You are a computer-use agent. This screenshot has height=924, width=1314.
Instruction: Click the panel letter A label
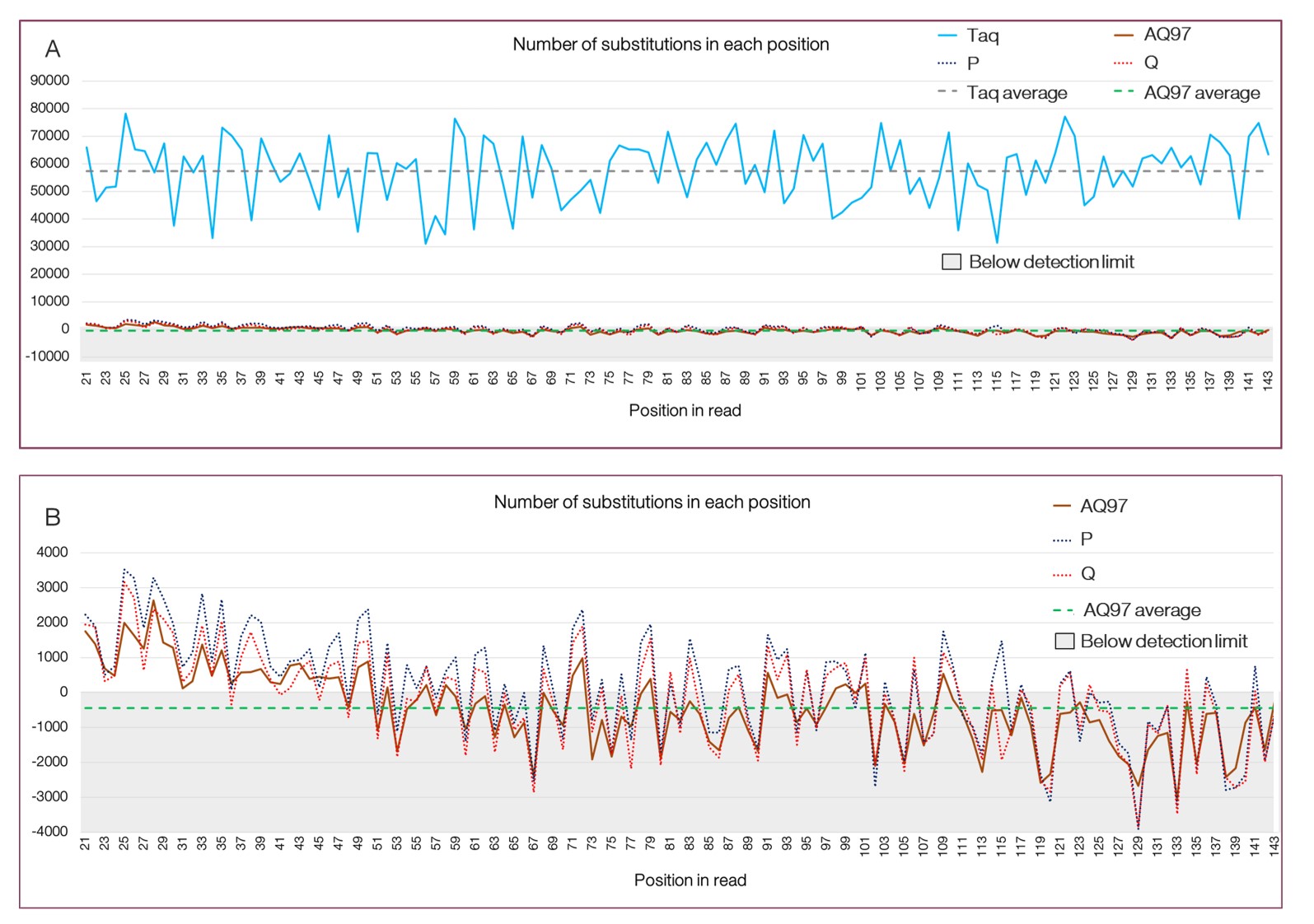(x=53, y=49)
